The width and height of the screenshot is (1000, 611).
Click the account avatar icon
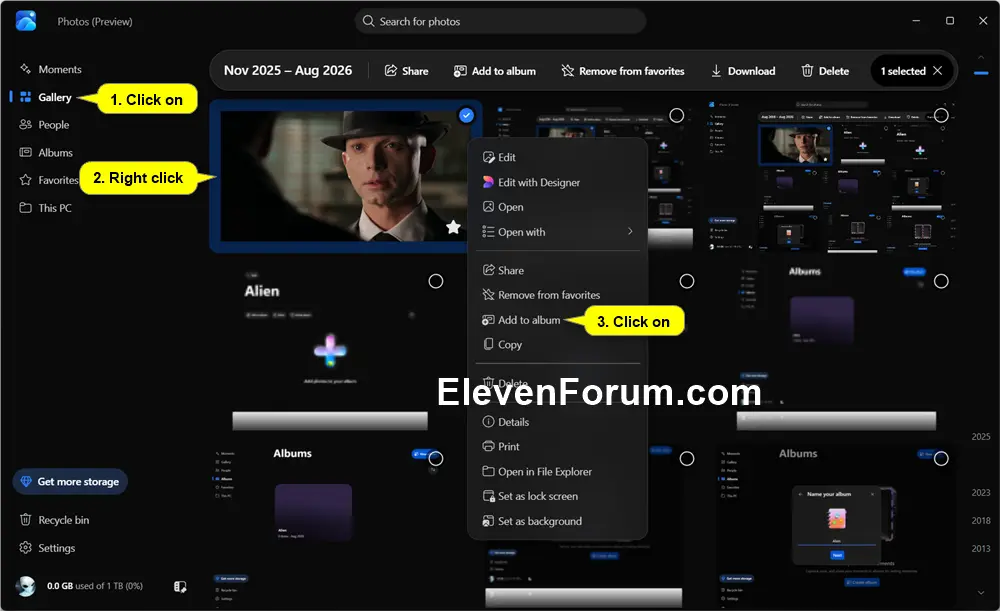point(26,585)
